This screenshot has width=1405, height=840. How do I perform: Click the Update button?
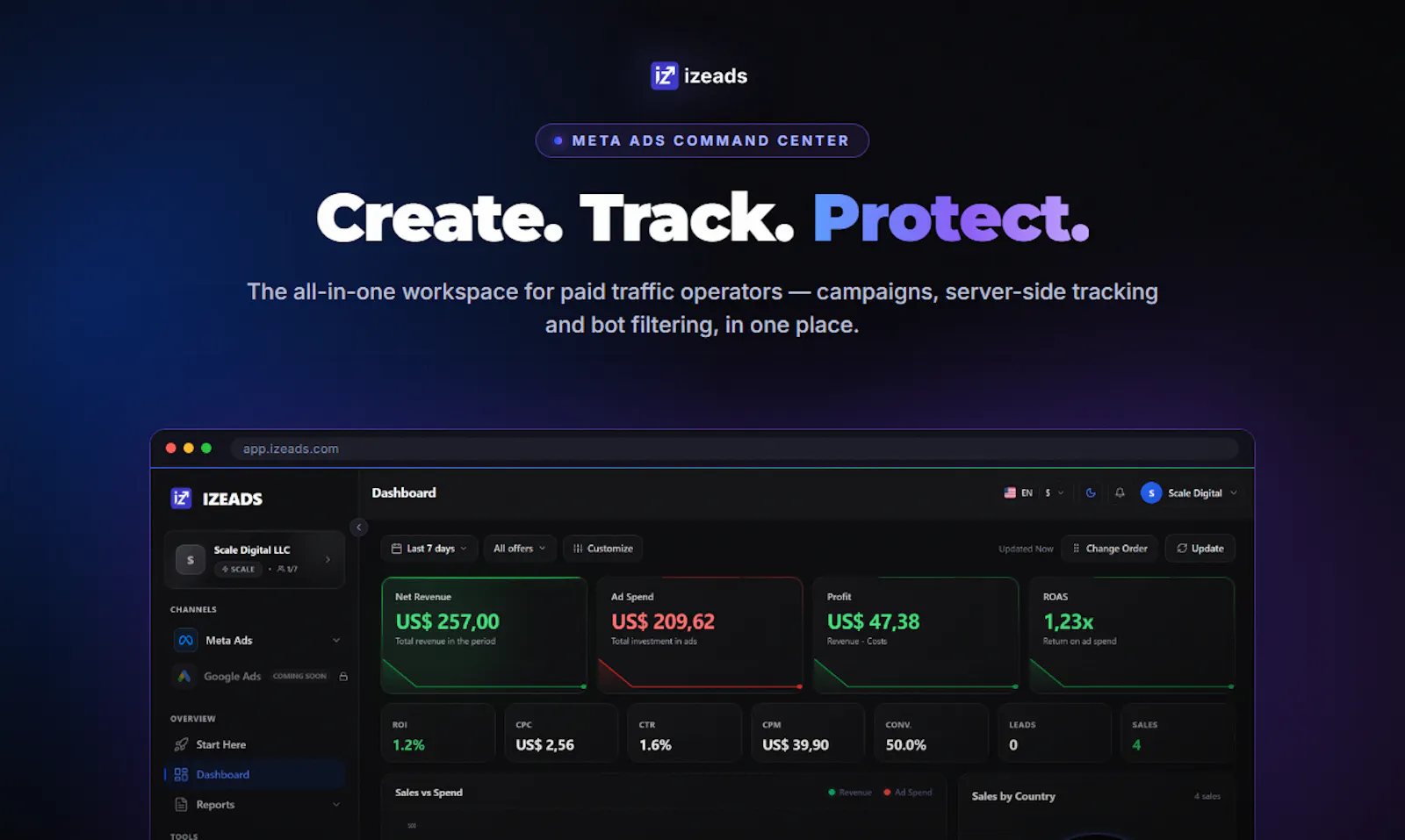coord(1200,549)
